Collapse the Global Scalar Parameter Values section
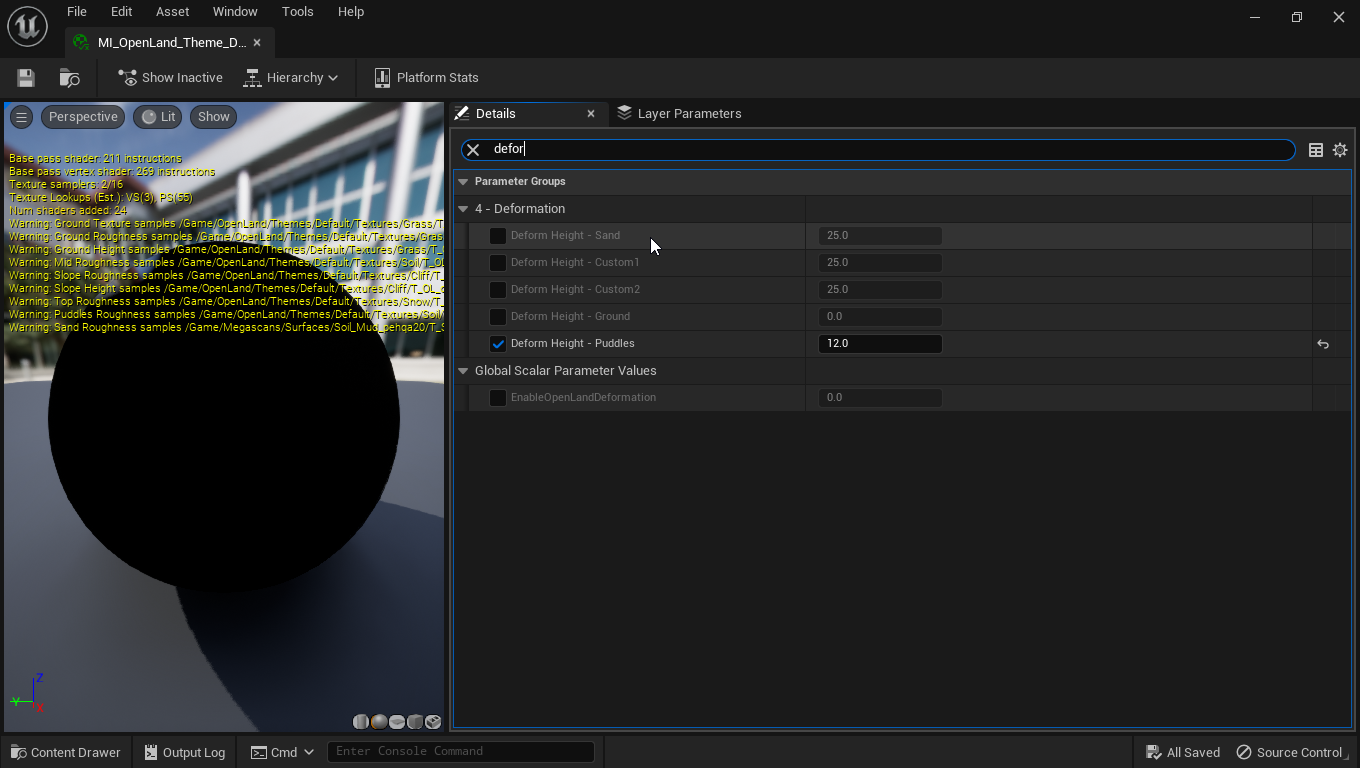1360x768 pixels. (463, 370)
